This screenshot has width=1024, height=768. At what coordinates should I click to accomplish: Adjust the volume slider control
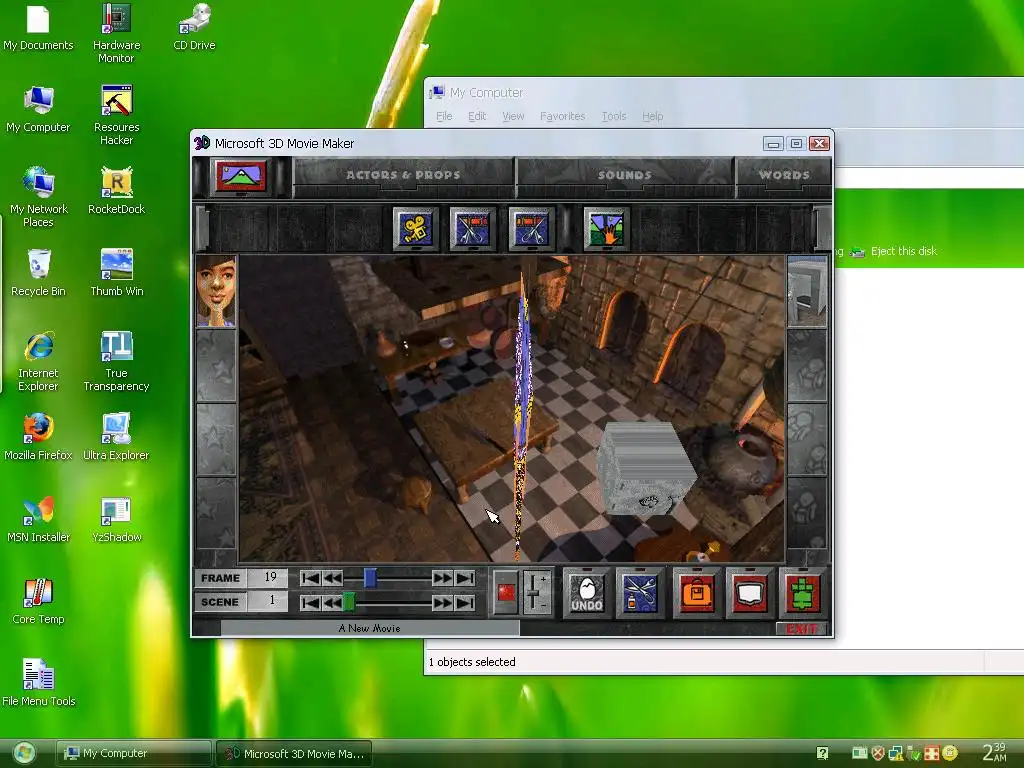pos(537,592)
